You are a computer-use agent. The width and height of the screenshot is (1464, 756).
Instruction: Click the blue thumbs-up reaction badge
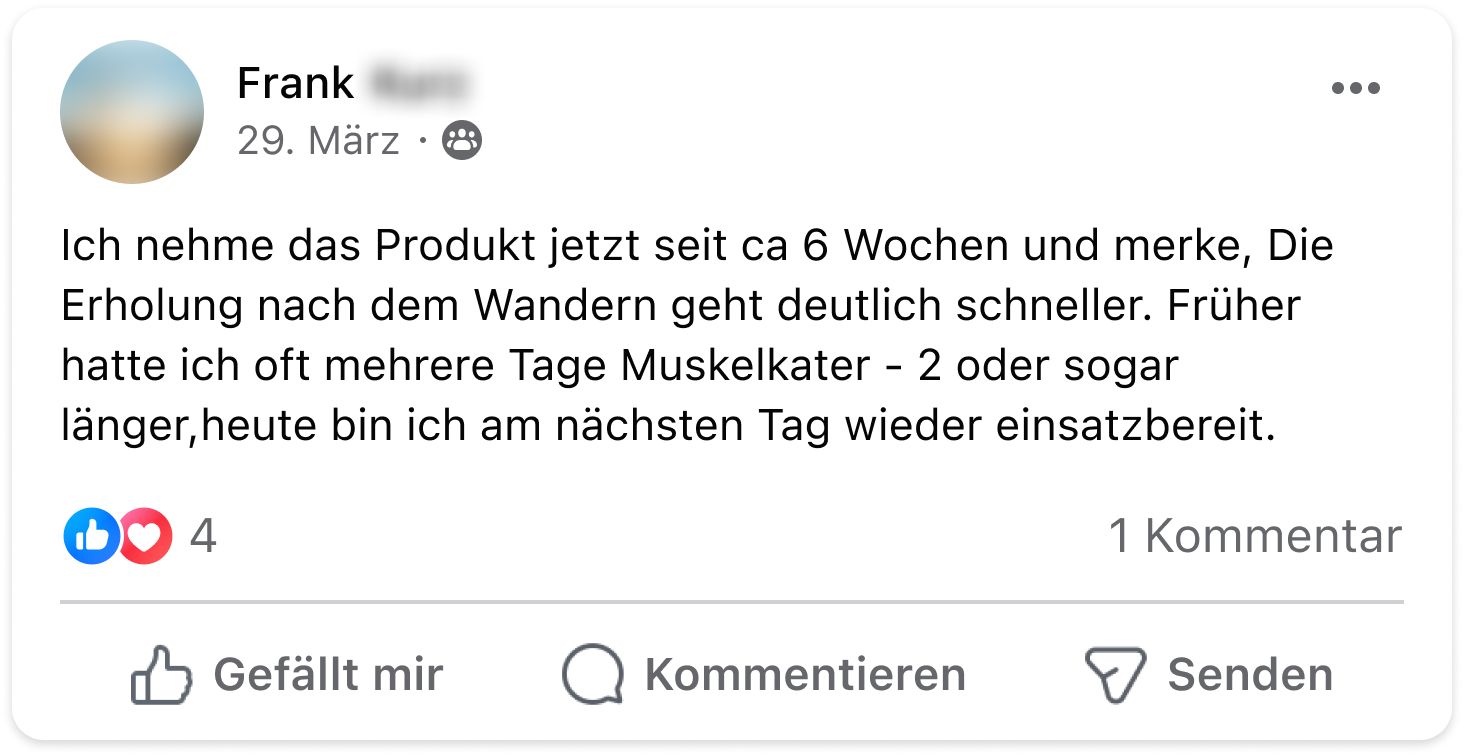pyautogui.click(x=91, y=536)
